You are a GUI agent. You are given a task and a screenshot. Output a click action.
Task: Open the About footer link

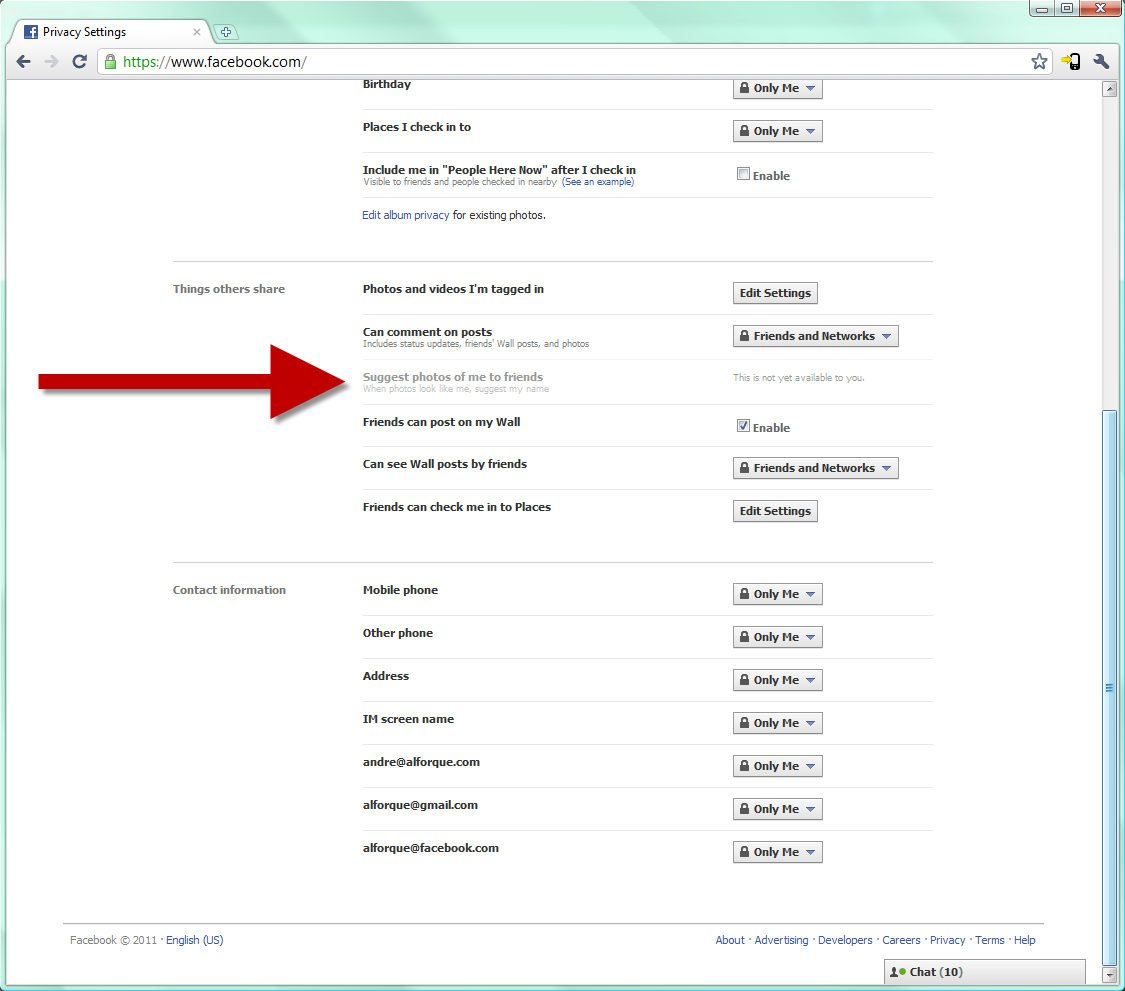730,940
